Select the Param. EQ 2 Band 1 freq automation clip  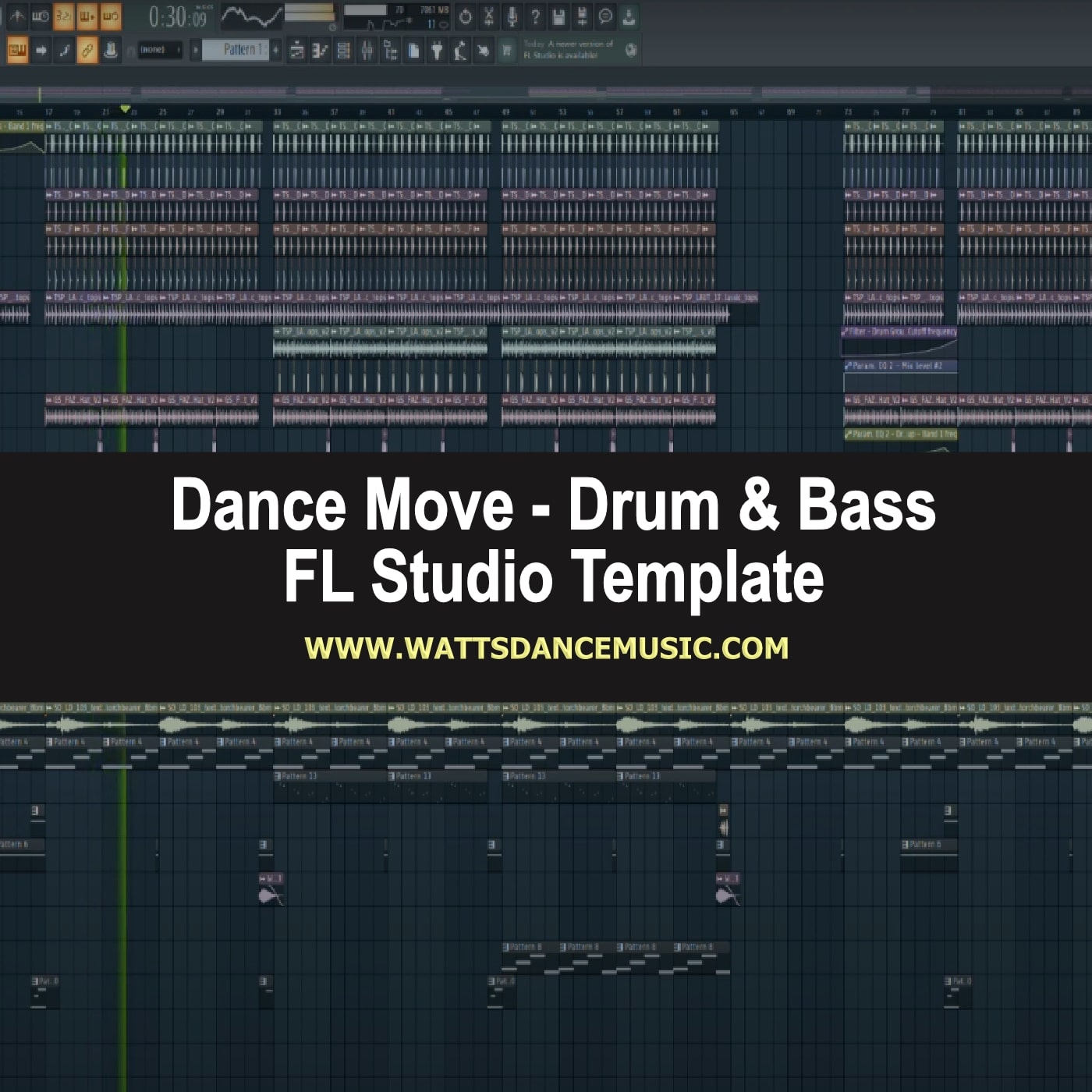click(900, 440)
